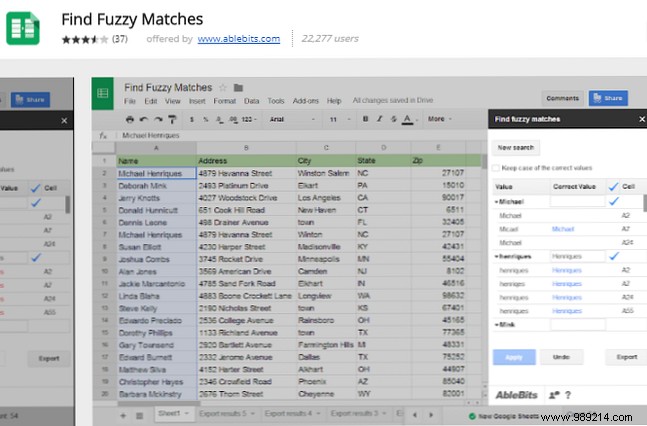Close the Find fuzzy matches sidebar
The height and width of the screenshot is (426, 647).
pos(642,119)
